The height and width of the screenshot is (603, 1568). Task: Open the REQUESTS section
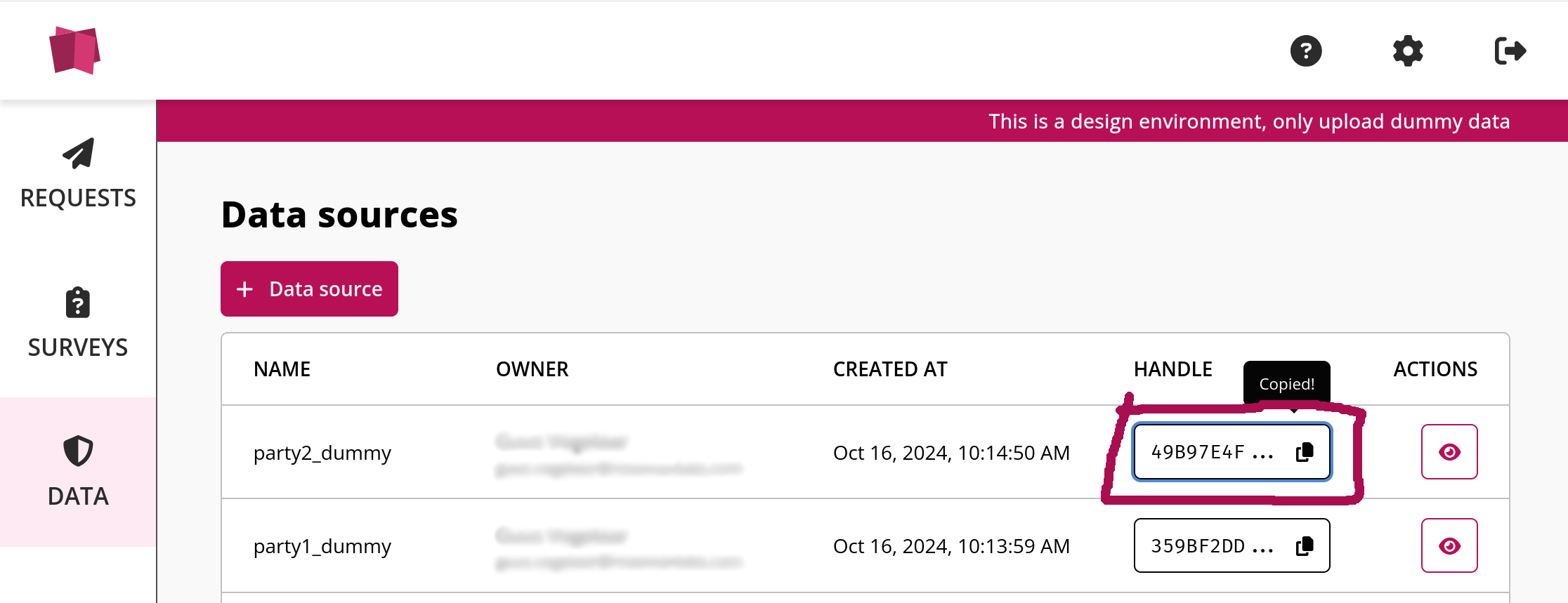click(x=77, y=197)
